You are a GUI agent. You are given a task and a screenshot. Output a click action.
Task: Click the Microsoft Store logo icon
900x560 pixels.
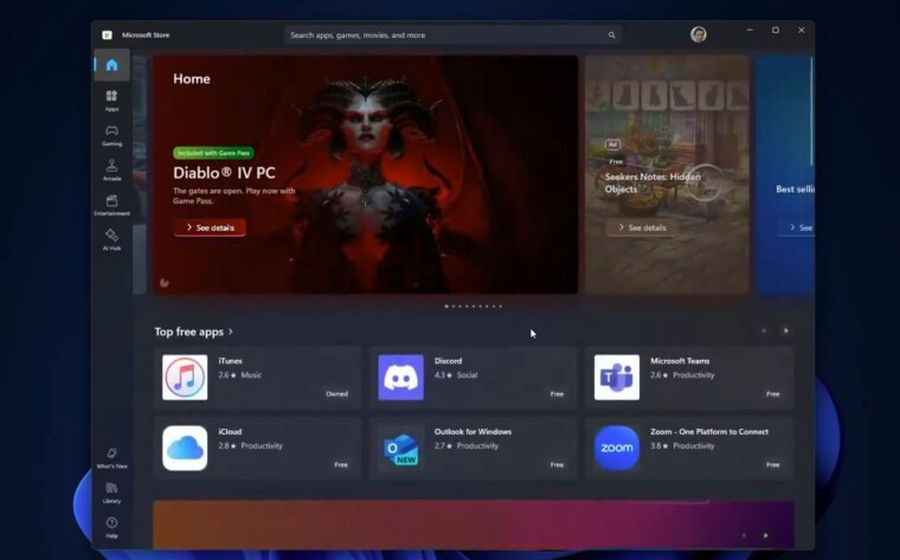107,35
